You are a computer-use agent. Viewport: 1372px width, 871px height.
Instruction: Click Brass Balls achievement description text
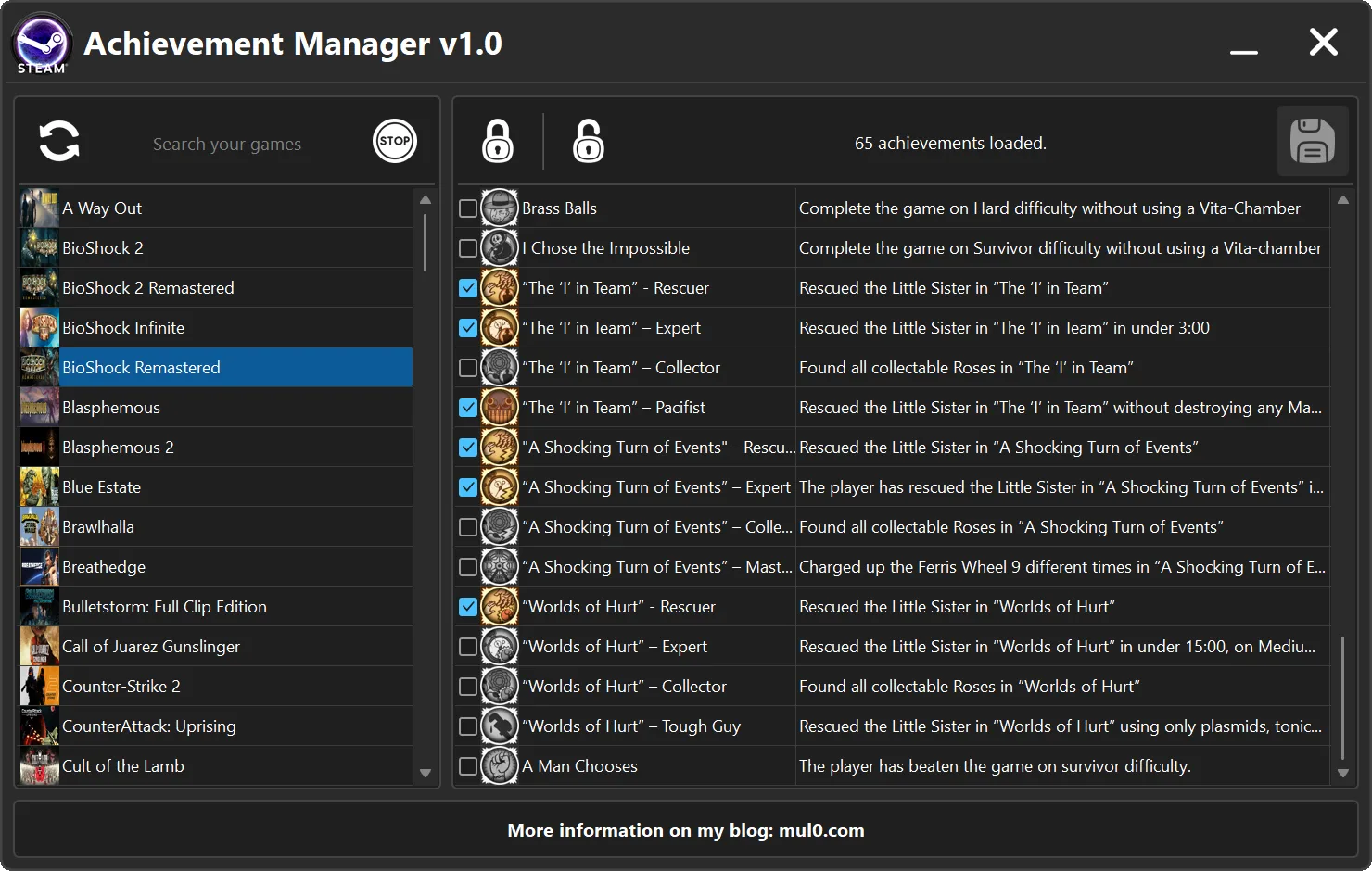1049,208
